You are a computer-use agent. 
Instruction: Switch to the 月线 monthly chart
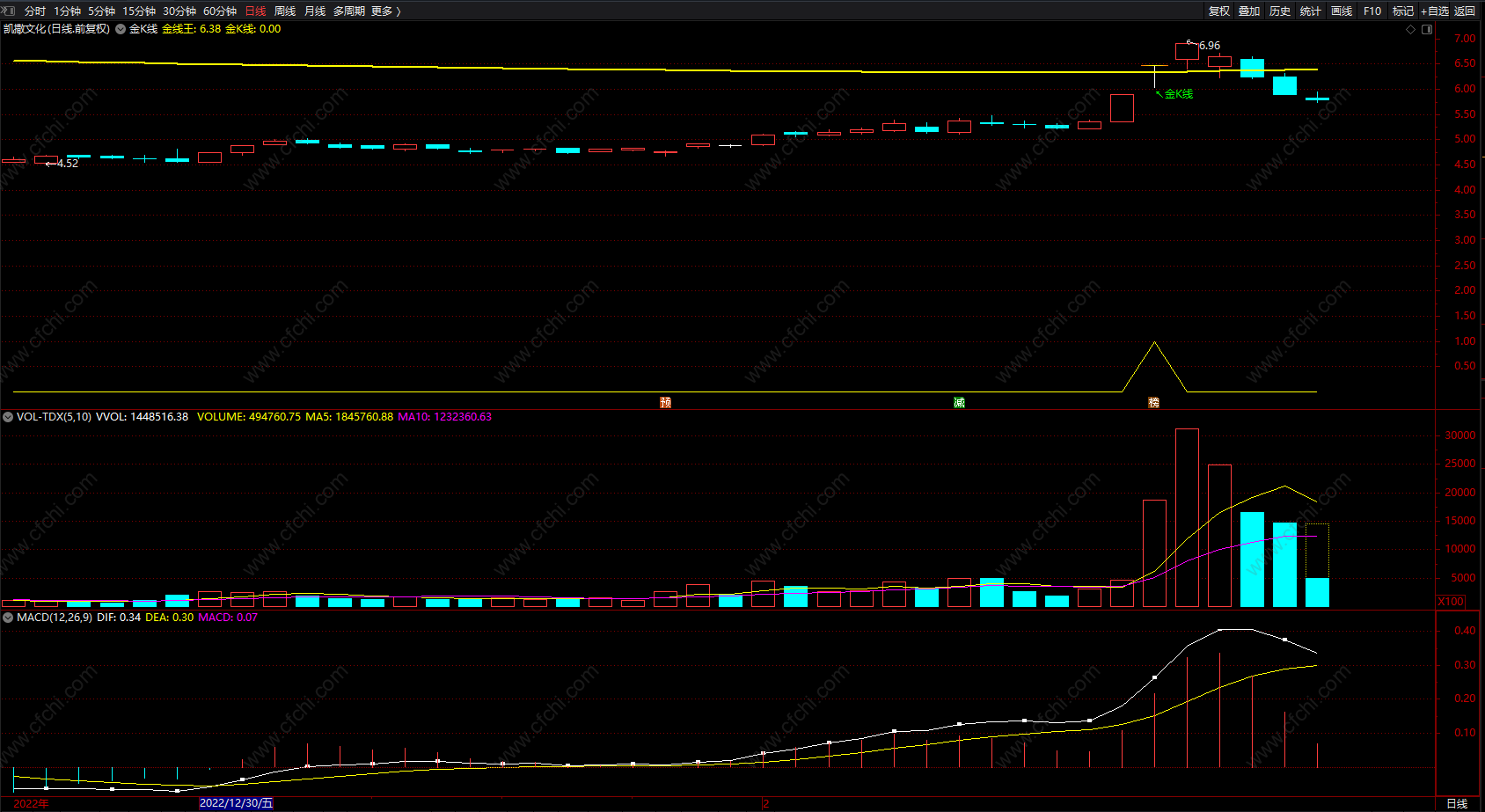(x=315, y=11)
